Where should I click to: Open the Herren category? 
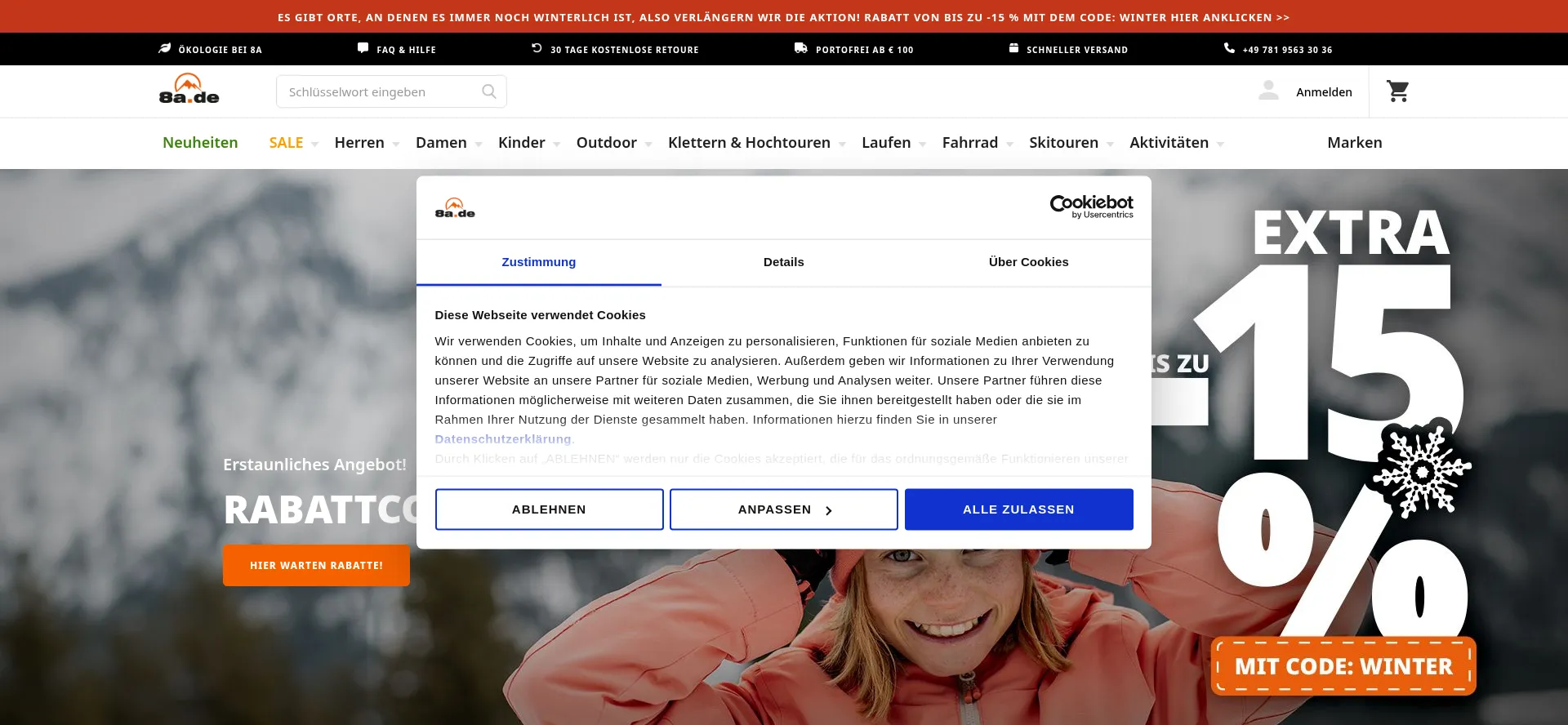point(359,143)
